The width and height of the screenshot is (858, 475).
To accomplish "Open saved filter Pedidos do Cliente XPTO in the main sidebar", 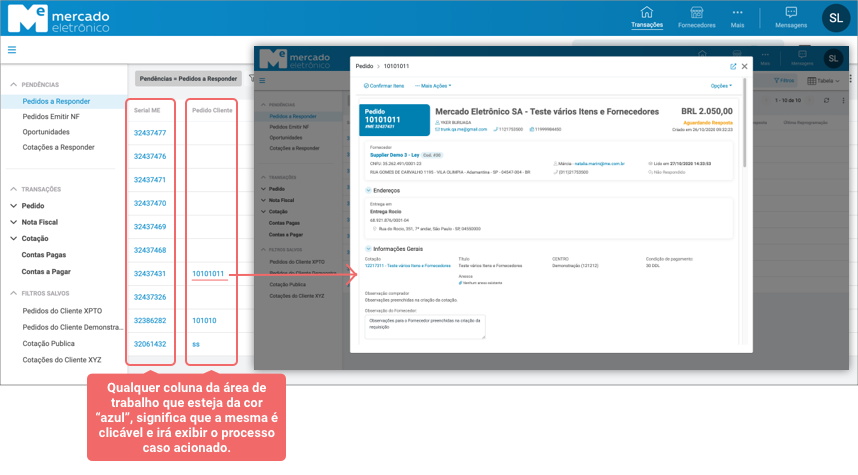I will point(62,311).
